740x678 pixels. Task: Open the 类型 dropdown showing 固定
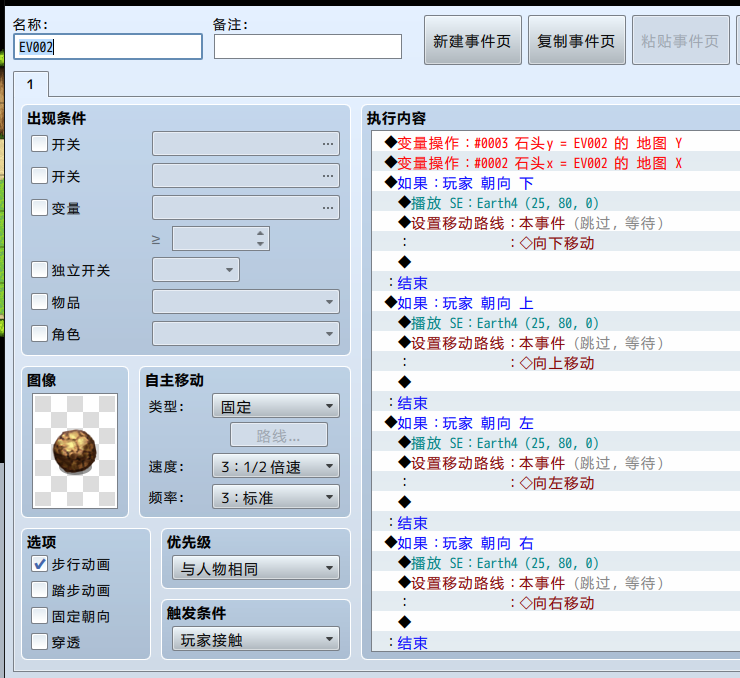tap(276, 406)
